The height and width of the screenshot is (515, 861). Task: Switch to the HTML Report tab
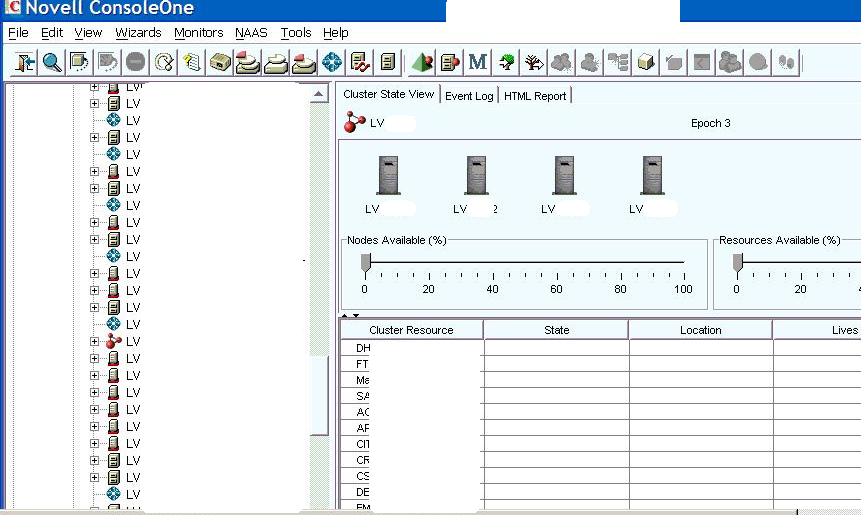click(535, 96)
